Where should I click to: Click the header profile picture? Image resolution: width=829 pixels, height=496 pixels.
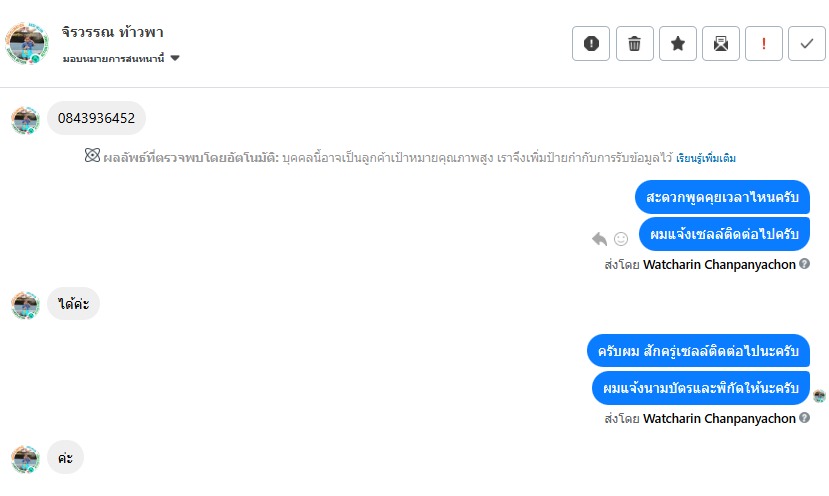(x=26, y=44)
